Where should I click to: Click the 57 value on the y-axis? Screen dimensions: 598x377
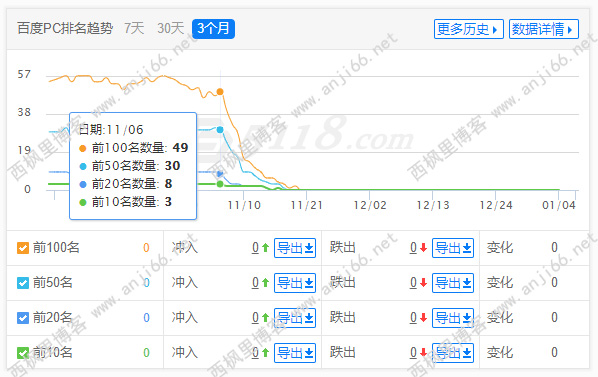point(24,74)
